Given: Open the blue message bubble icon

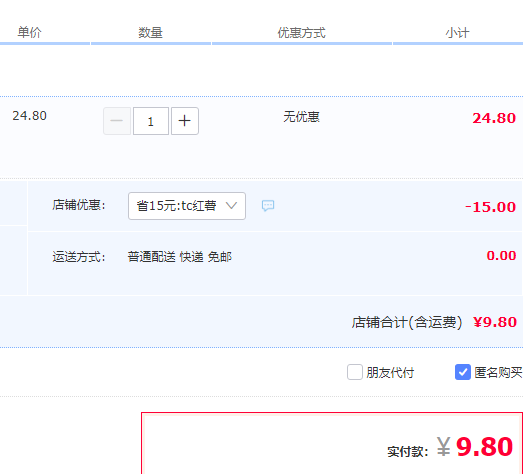Looking at the screenshot, I should click(x=268, y=205).
